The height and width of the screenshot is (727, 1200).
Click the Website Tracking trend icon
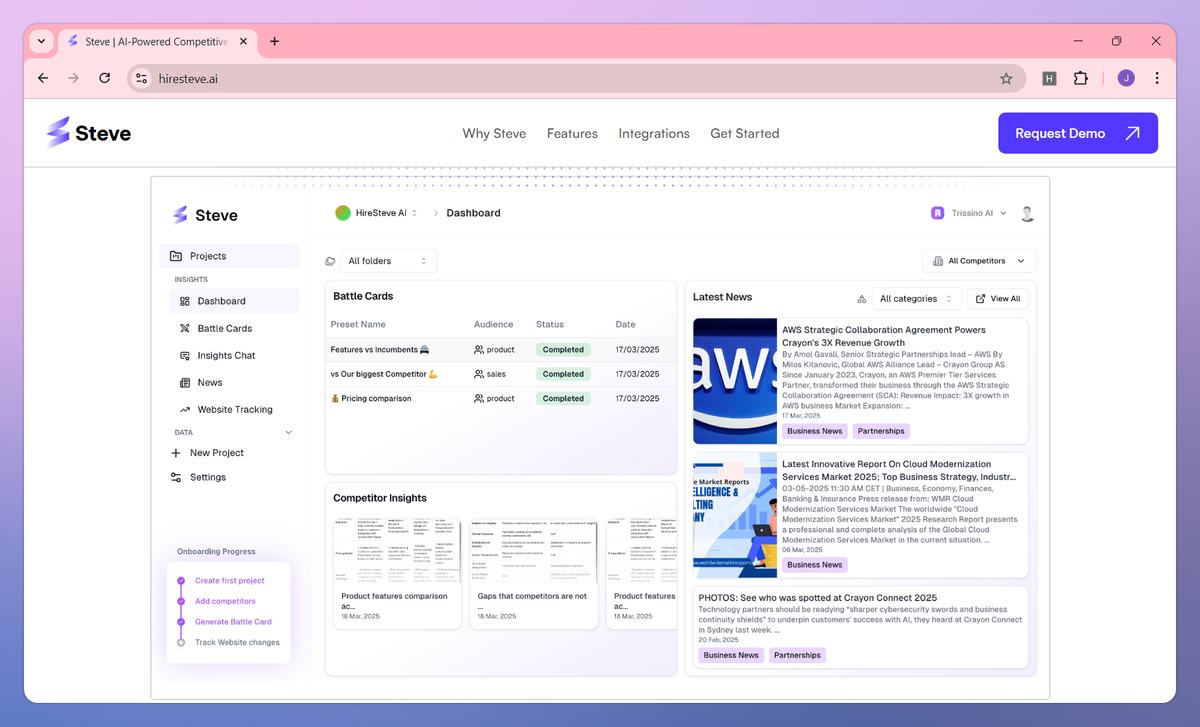(185, 410)
